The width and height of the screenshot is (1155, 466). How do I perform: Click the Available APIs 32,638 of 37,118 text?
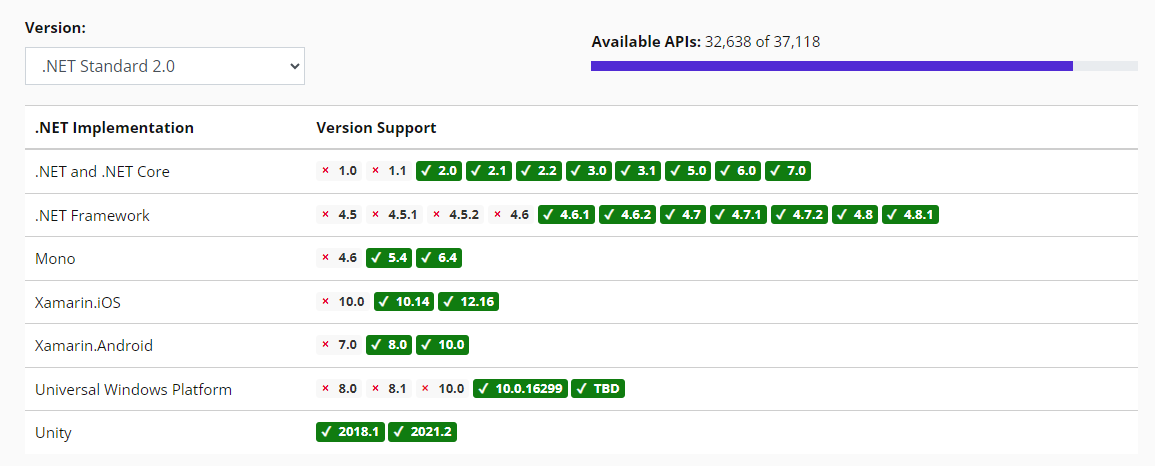[x=706, y=42]
